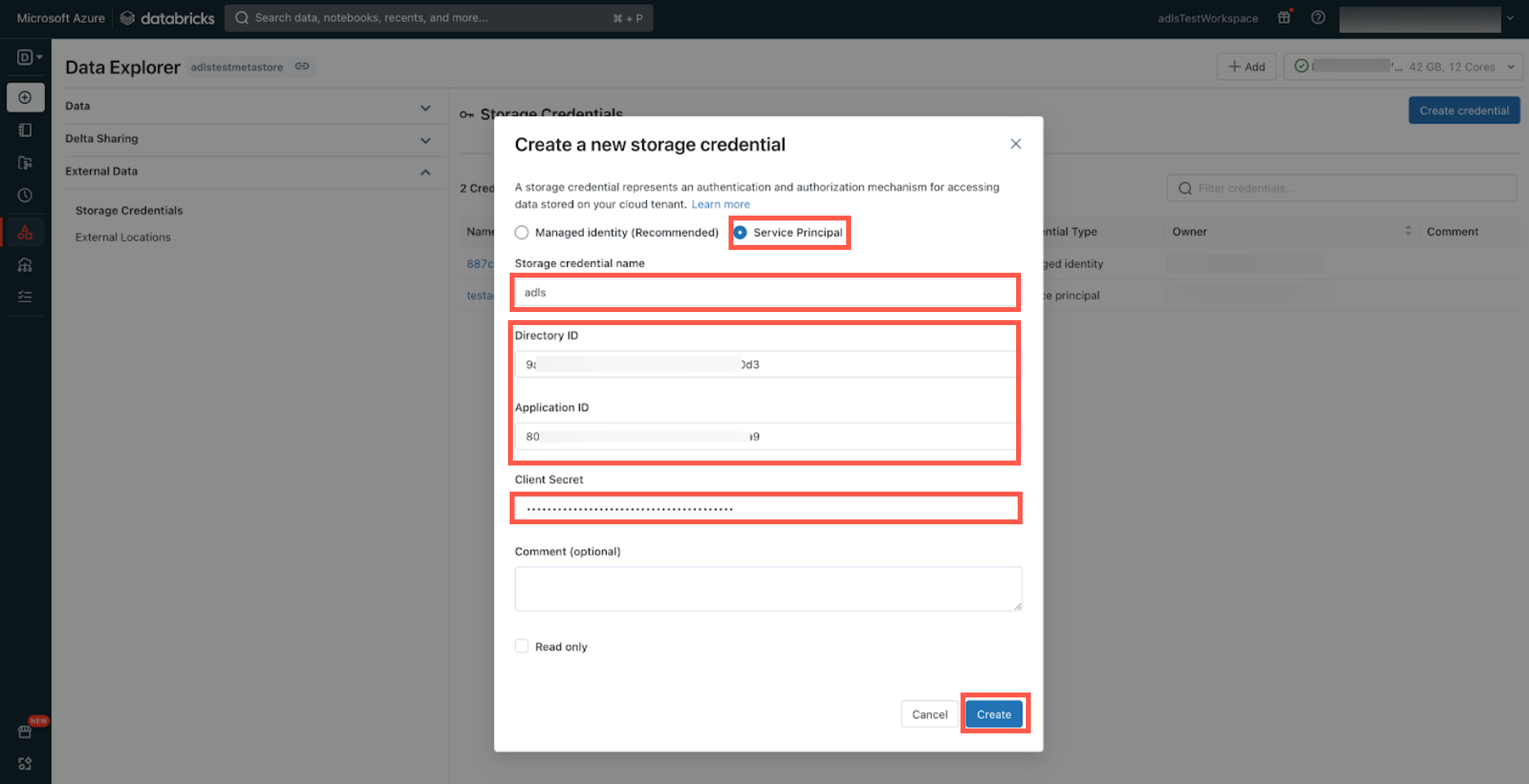This screenshot has width=1529, height=784.
Task: Open Workspace notebook icon in sidebar
Action: click(25, 130)
